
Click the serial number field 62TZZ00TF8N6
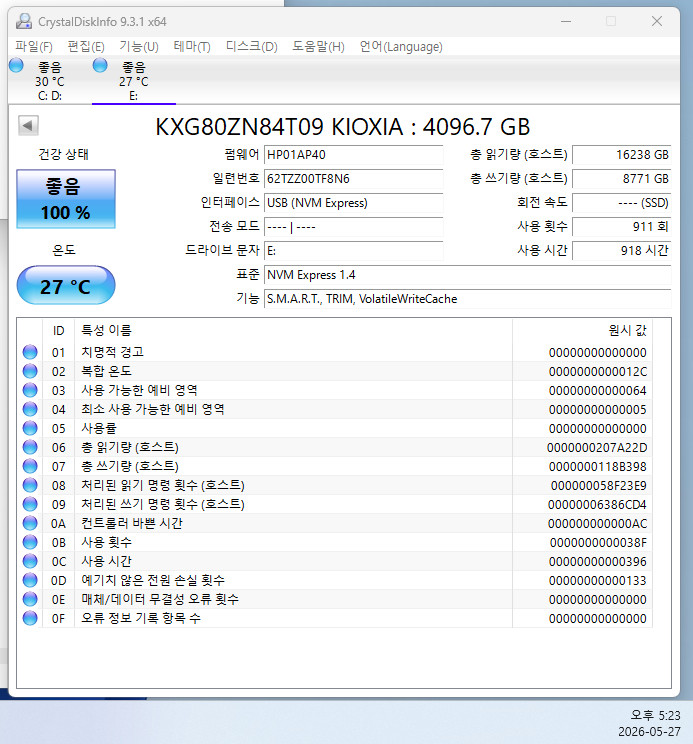(x=354, y=179)
